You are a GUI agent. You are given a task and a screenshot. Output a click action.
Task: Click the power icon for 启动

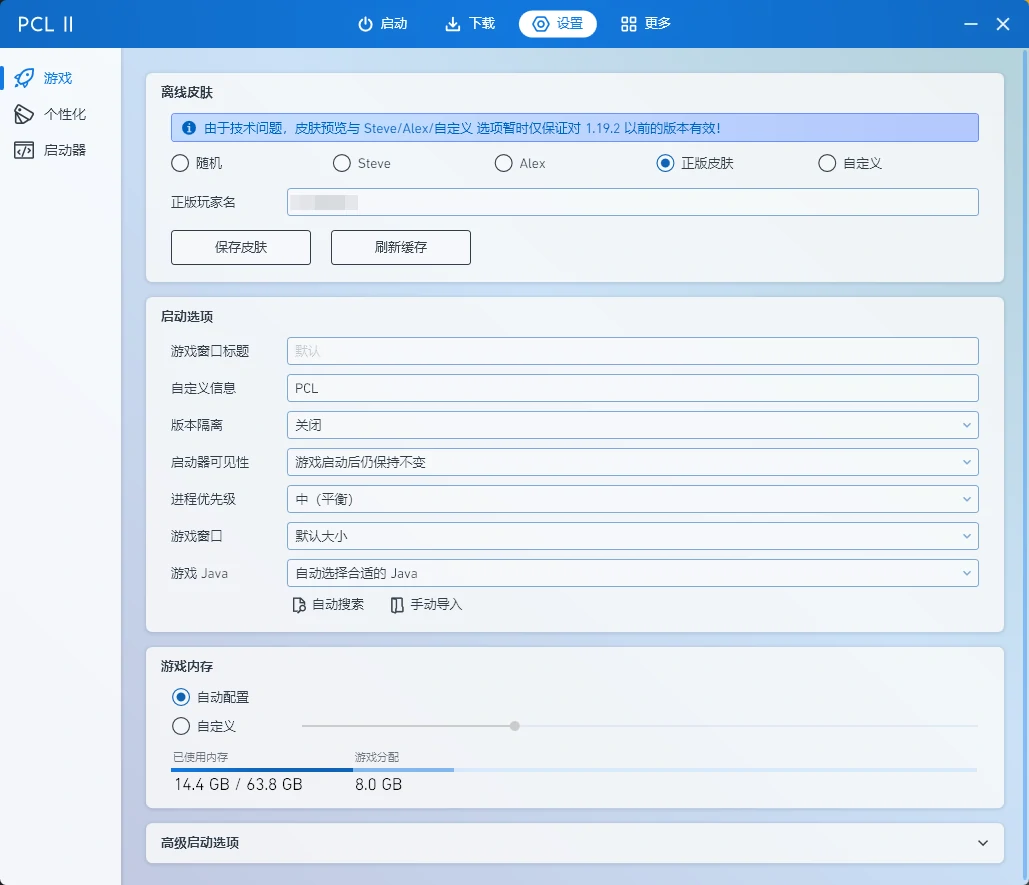click(x=365, y=24)
